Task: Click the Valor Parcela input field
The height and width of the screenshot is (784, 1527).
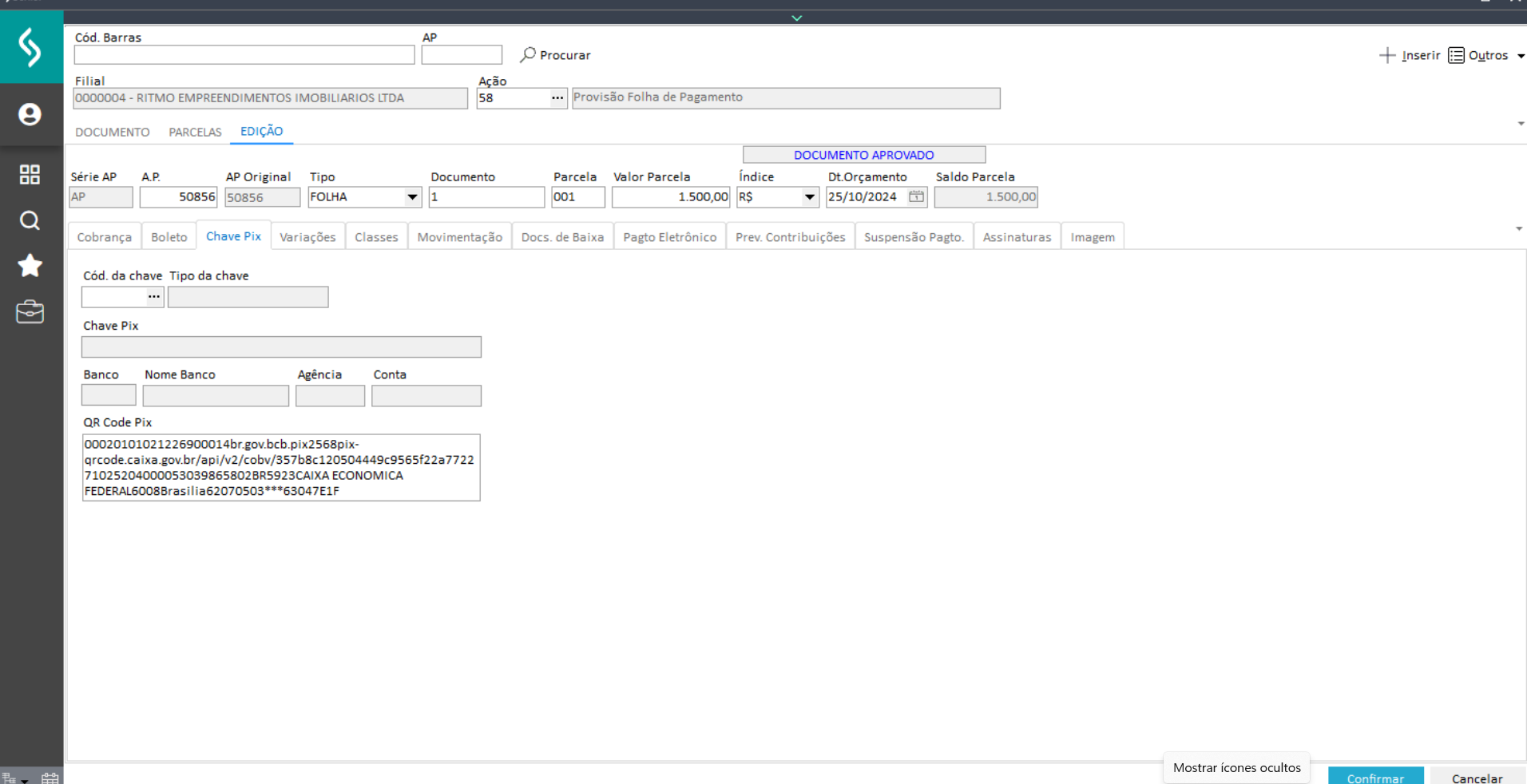Action: pyautogui.click(x=671, y=197)
